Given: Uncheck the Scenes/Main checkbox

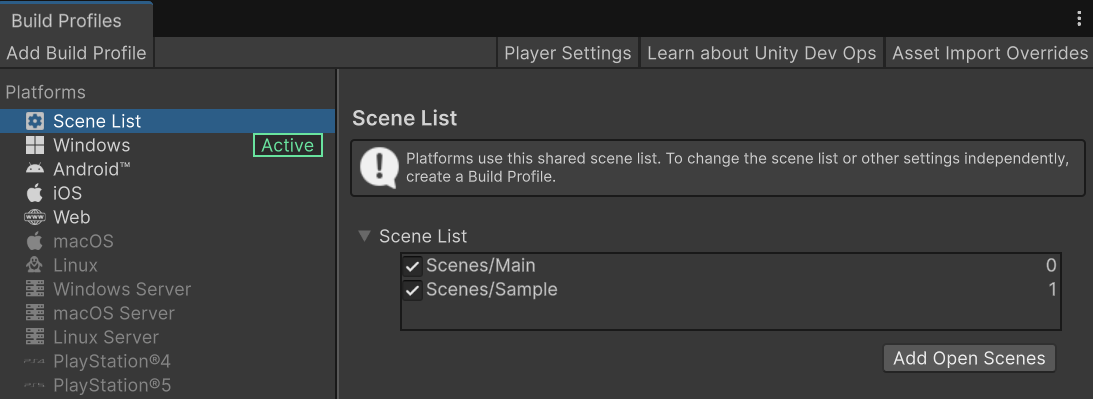Looking at the screenshot, I should point(413,266).
